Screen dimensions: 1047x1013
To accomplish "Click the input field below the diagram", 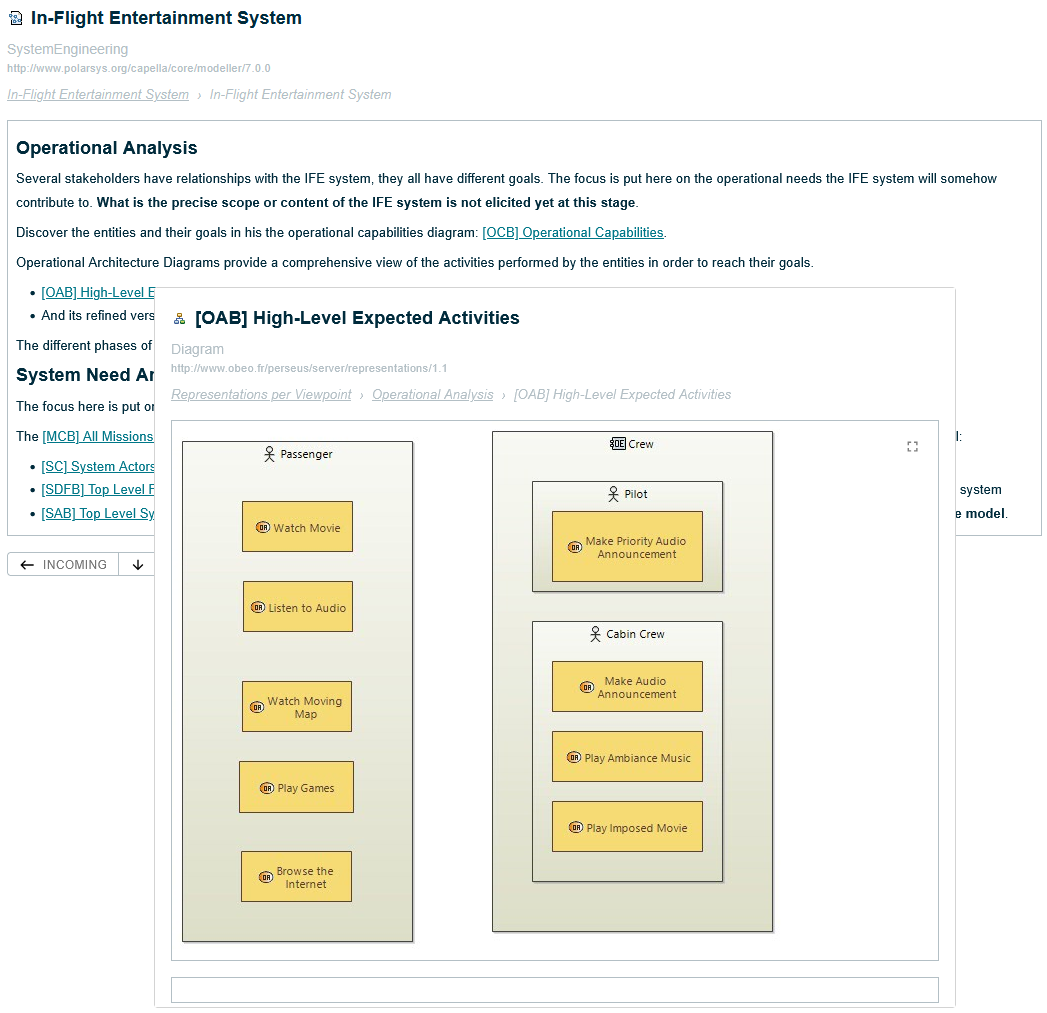I will (555, 989).
